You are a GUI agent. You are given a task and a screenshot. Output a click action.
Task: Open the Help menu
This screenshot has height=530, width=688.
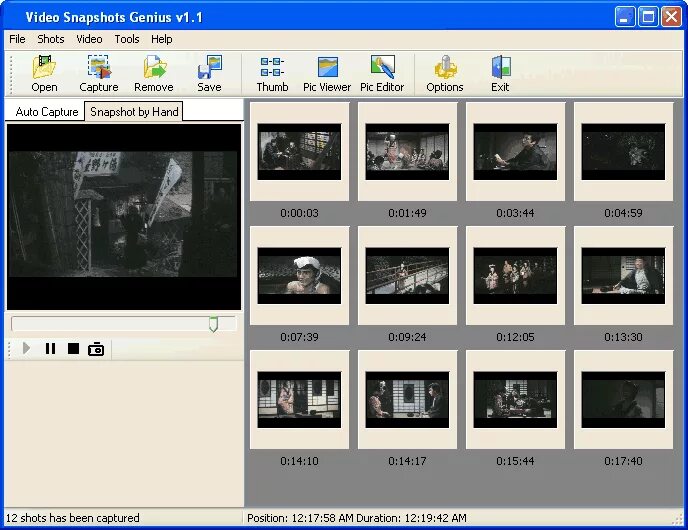click(161, 39)
